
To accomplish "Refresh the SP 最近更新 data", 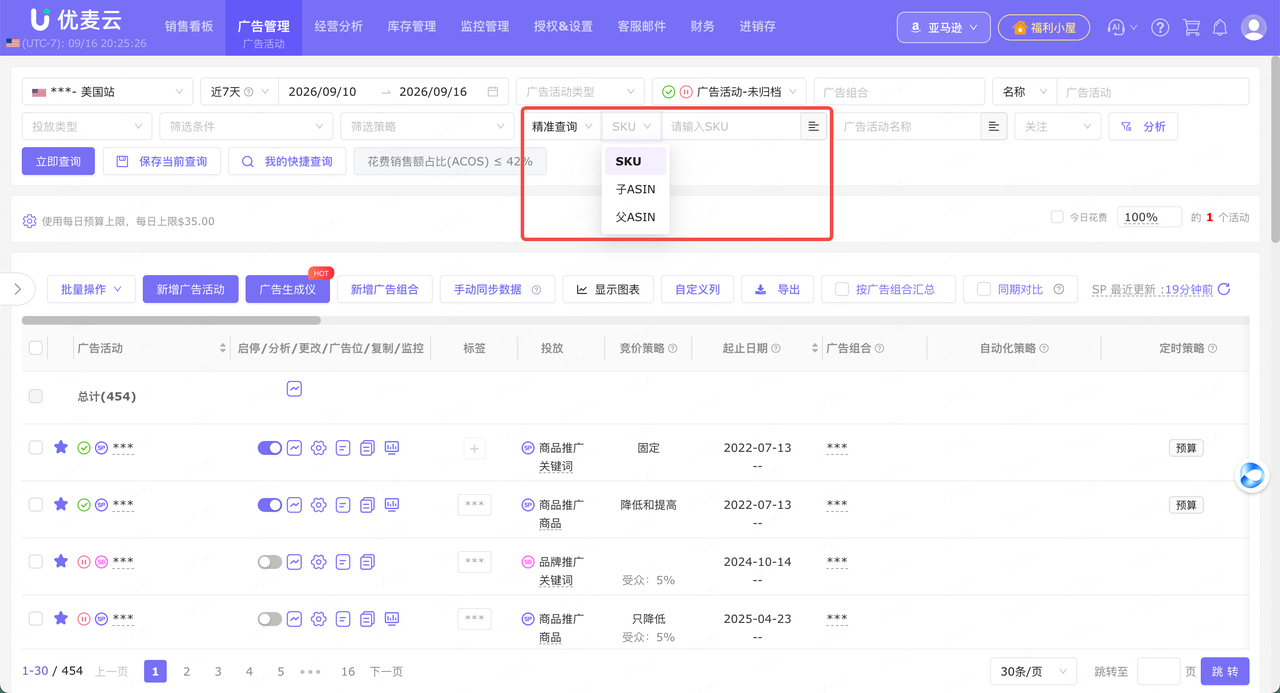I will tap(1224, 289).
